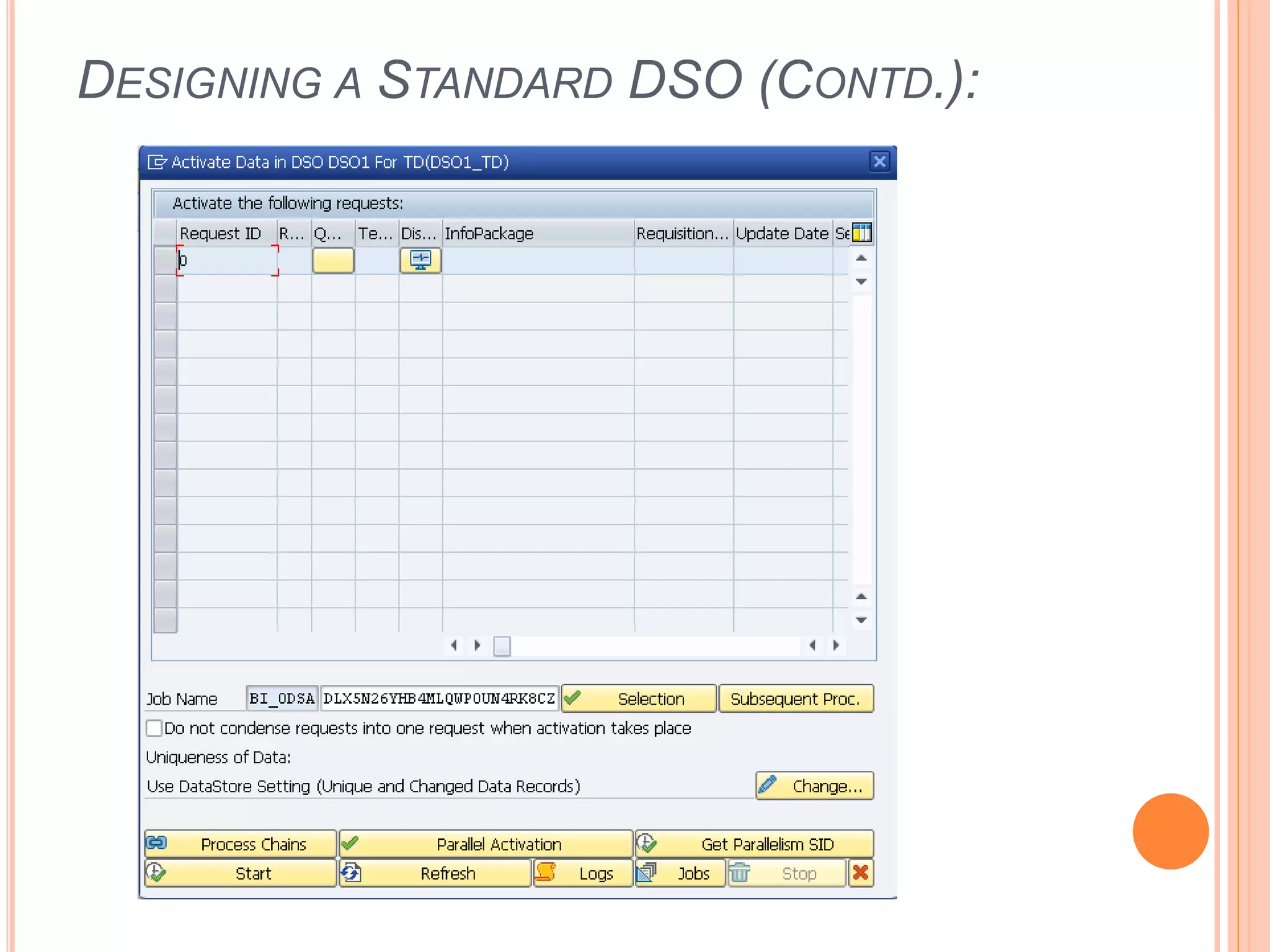The image size is (1270, 952).
Task: Open the Jobs overview button
Action: 680,873
